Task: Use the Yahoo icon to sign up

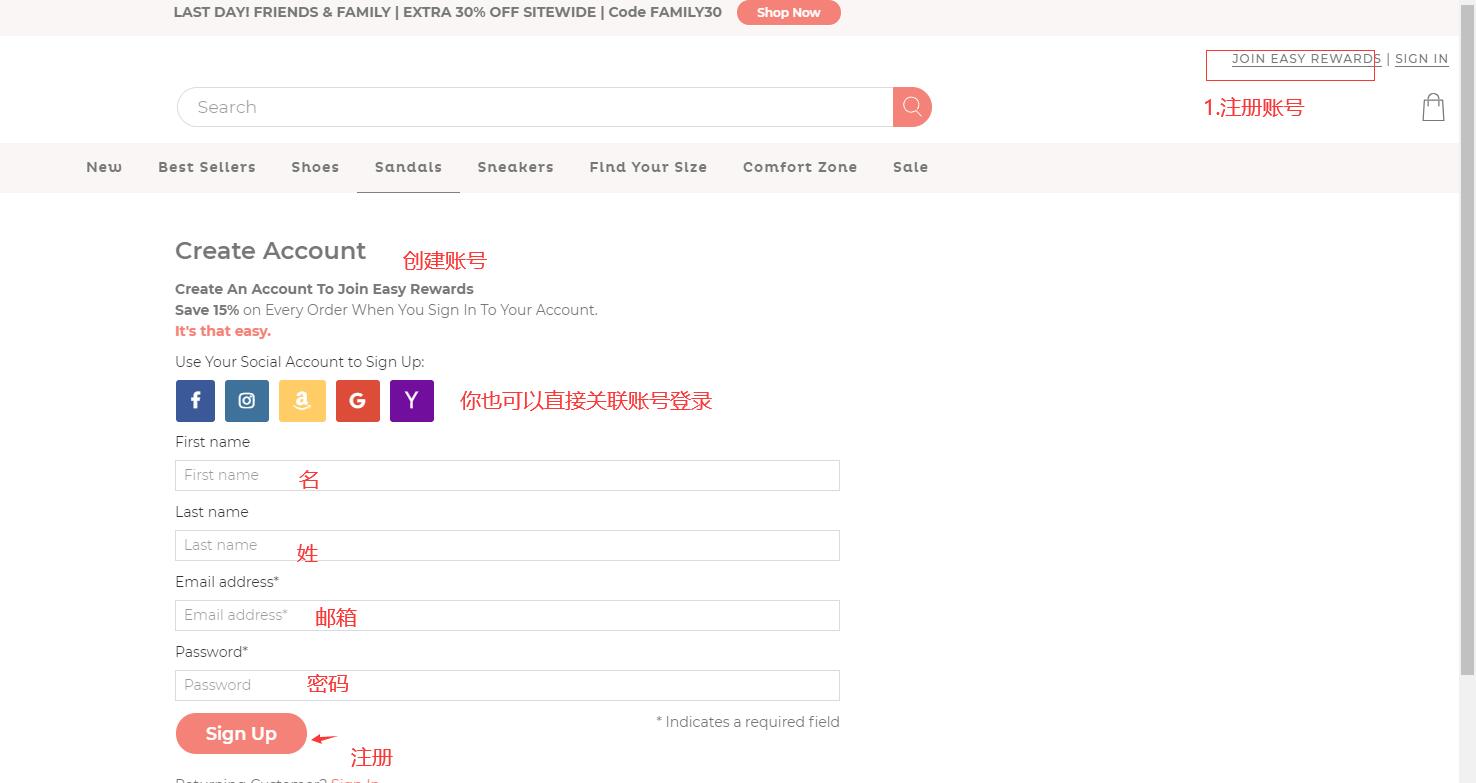Action: coord(411,401)
